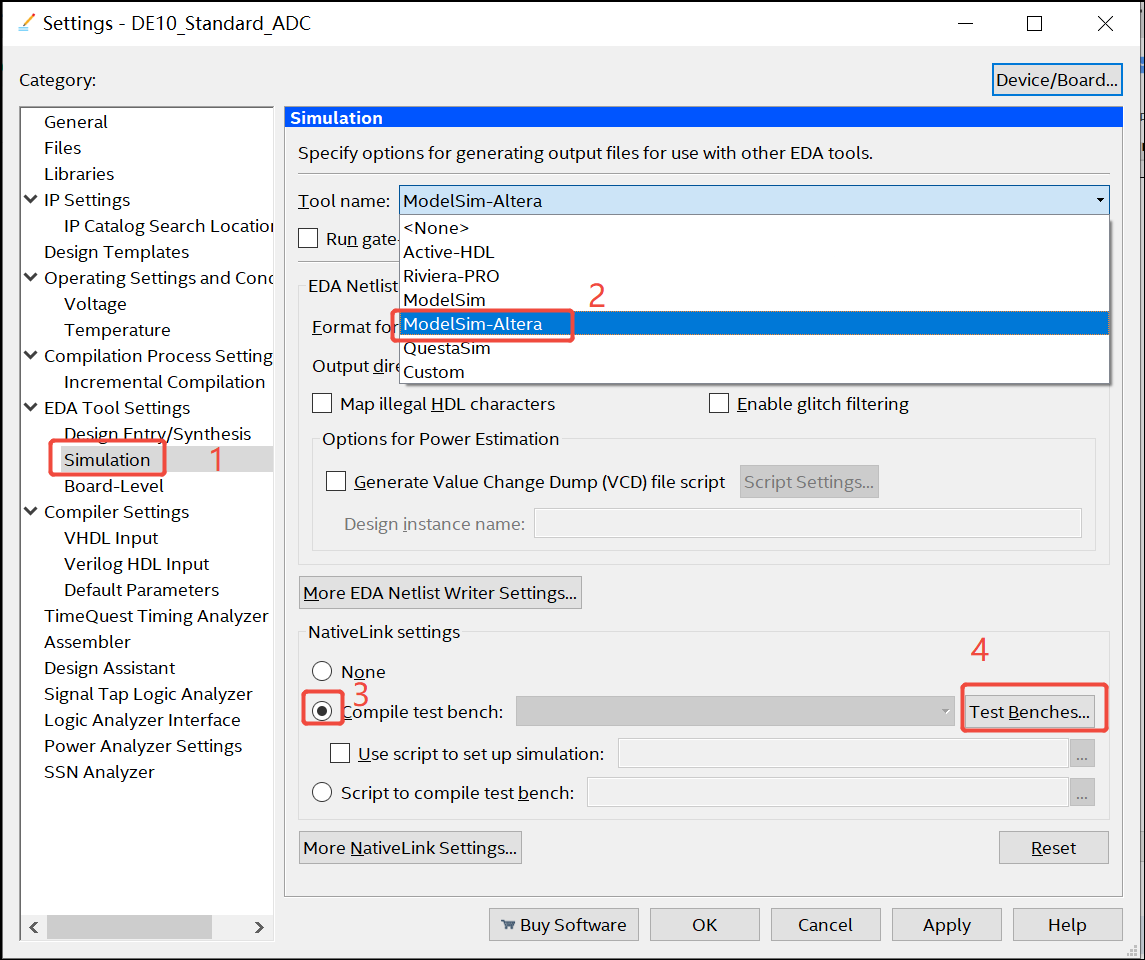Screen dimensions: 1145x960
Task: Enable glitch filtering checkbox
Action: pos(719,404)
